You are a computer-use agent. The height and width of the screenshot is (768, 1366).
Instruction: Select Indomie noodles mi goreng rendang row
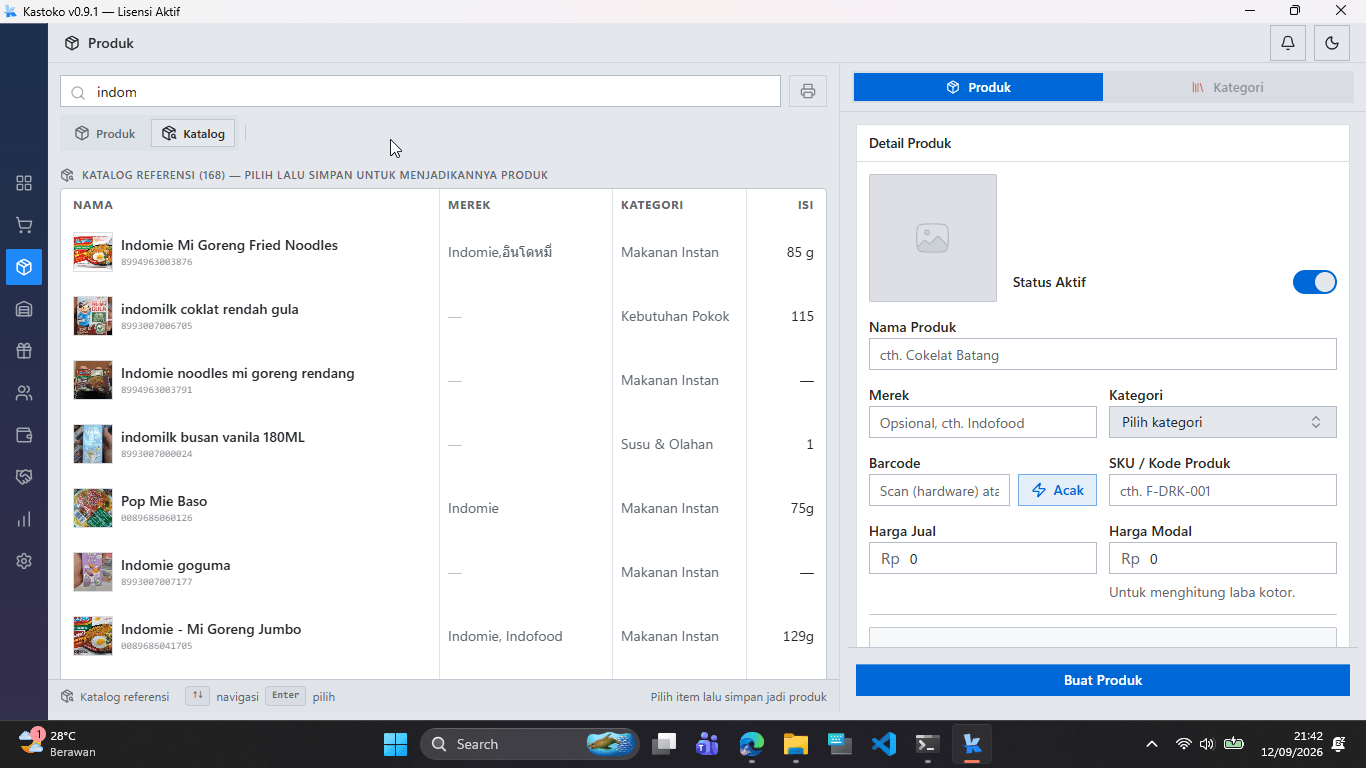click(x=443, y=380)
